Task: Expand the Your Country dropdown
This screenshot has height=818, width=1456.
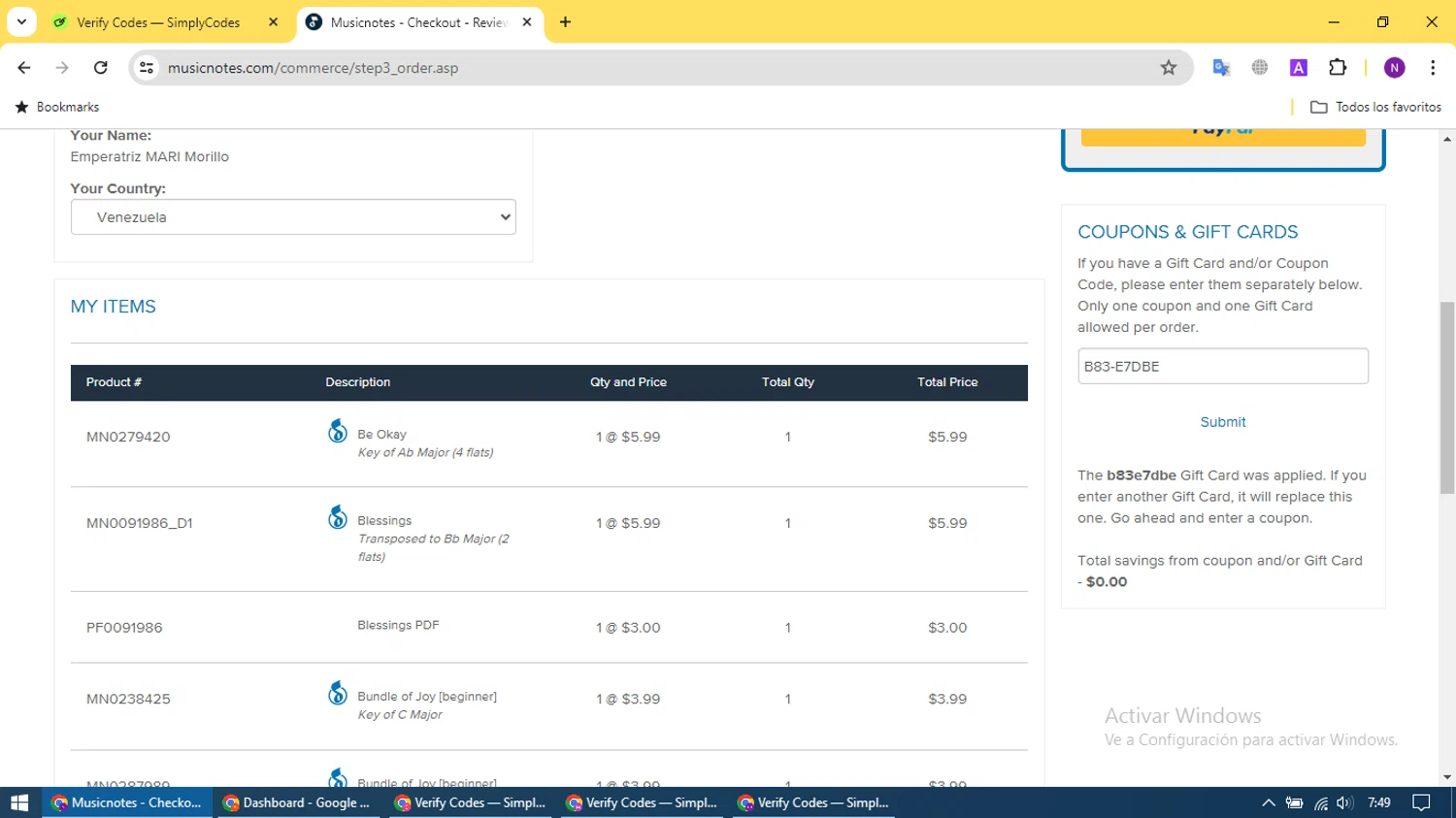Action: (293, 217)
